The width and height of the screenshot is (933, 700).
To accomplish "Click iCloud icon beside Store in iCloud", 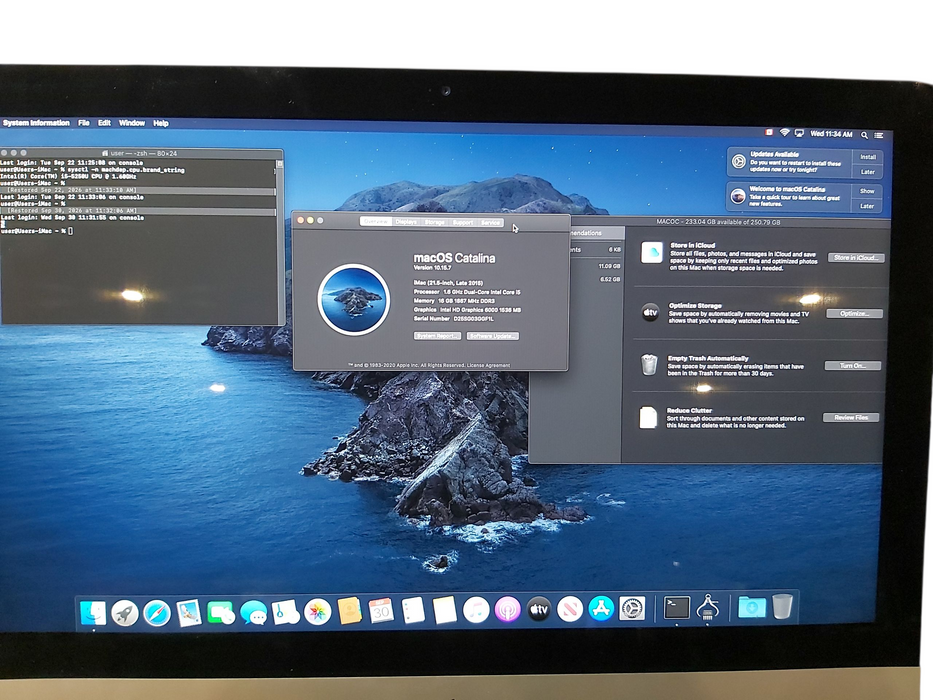I will (652, 252).
